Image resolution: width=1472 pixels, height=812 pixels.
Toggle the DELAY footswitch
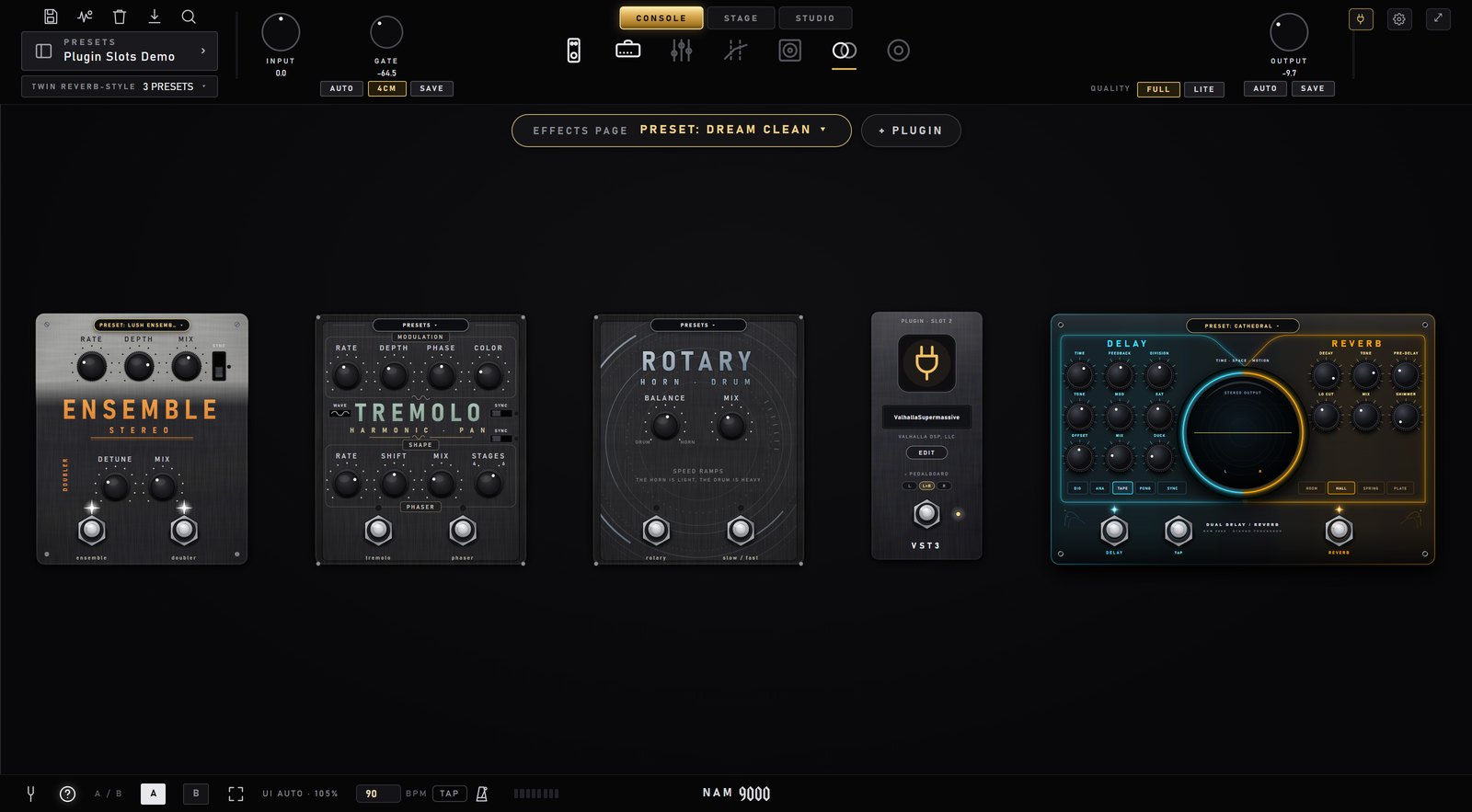point(1114,530)
